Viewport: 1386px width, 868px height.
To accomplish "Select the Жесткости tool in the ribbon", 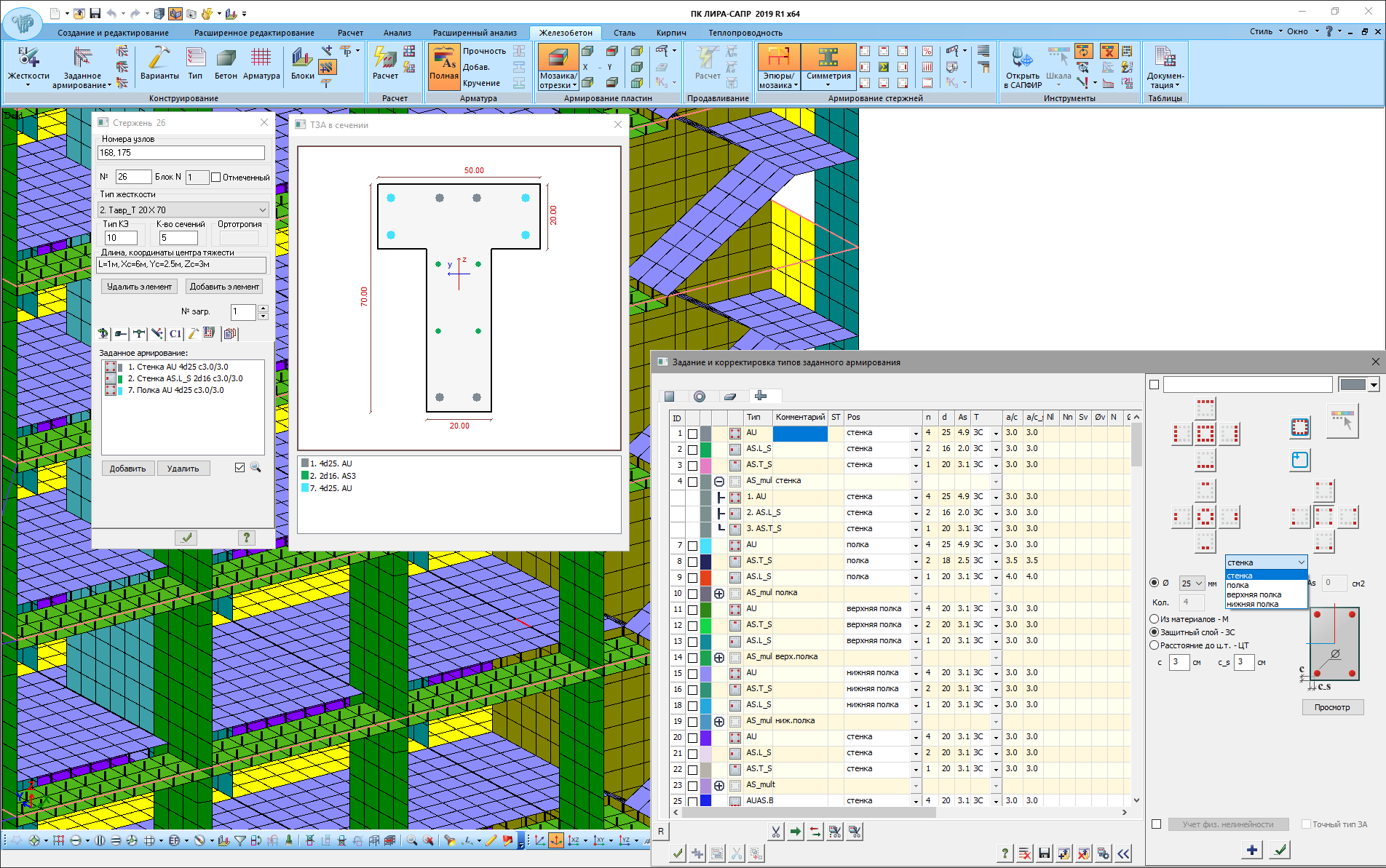I will coord(28,65).
